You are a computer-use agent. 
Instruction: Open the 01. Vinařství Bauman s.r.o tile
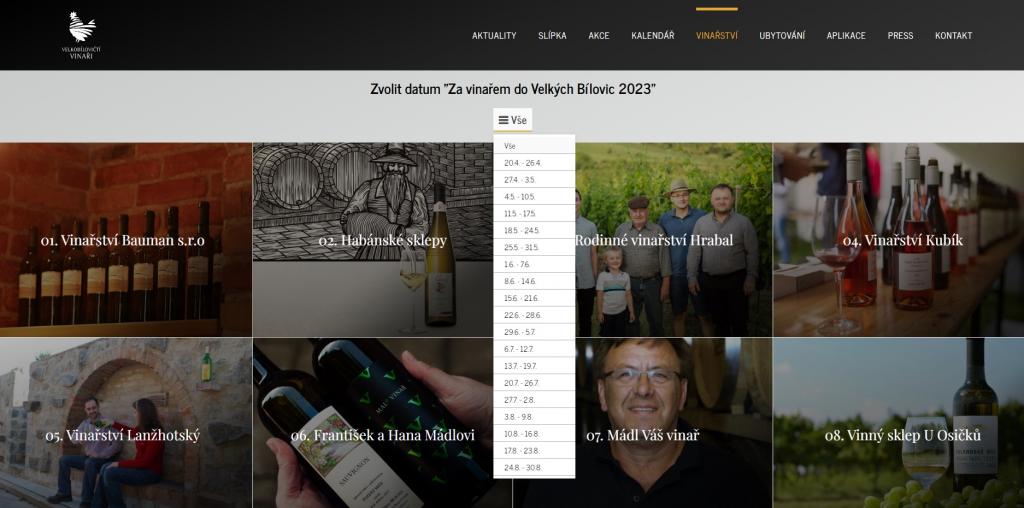point(125,240)
